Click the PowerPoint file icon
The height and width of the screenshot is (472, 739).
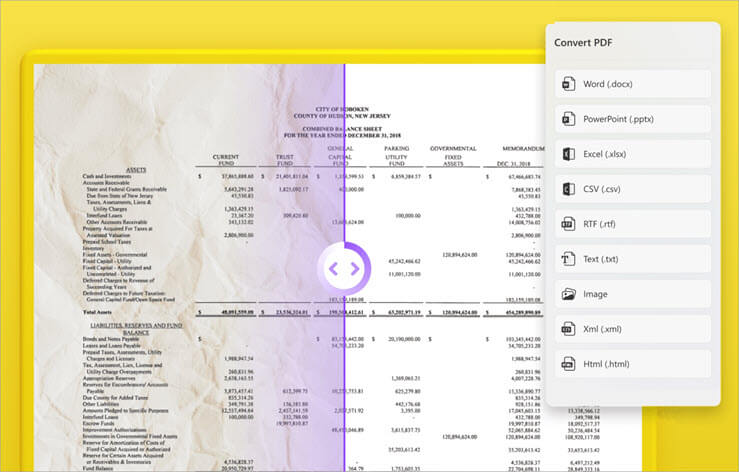click(568, 119)
